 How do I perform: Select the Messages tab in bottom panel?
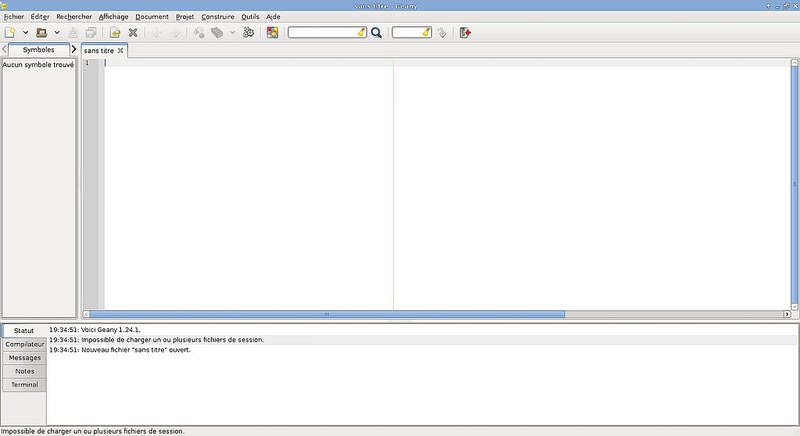point(24,358)
